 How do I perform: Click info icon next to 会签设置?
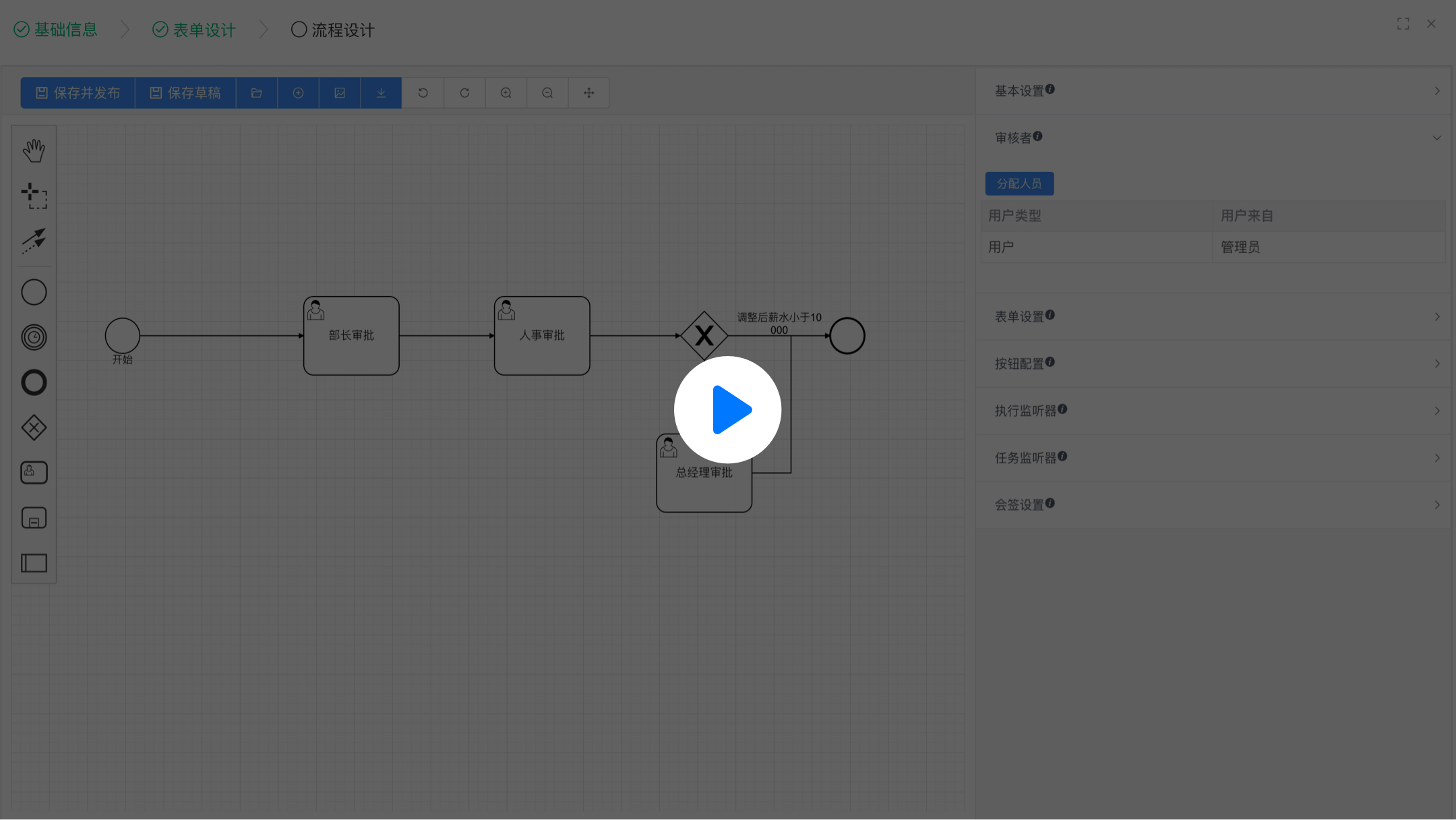click(1050, 503)
